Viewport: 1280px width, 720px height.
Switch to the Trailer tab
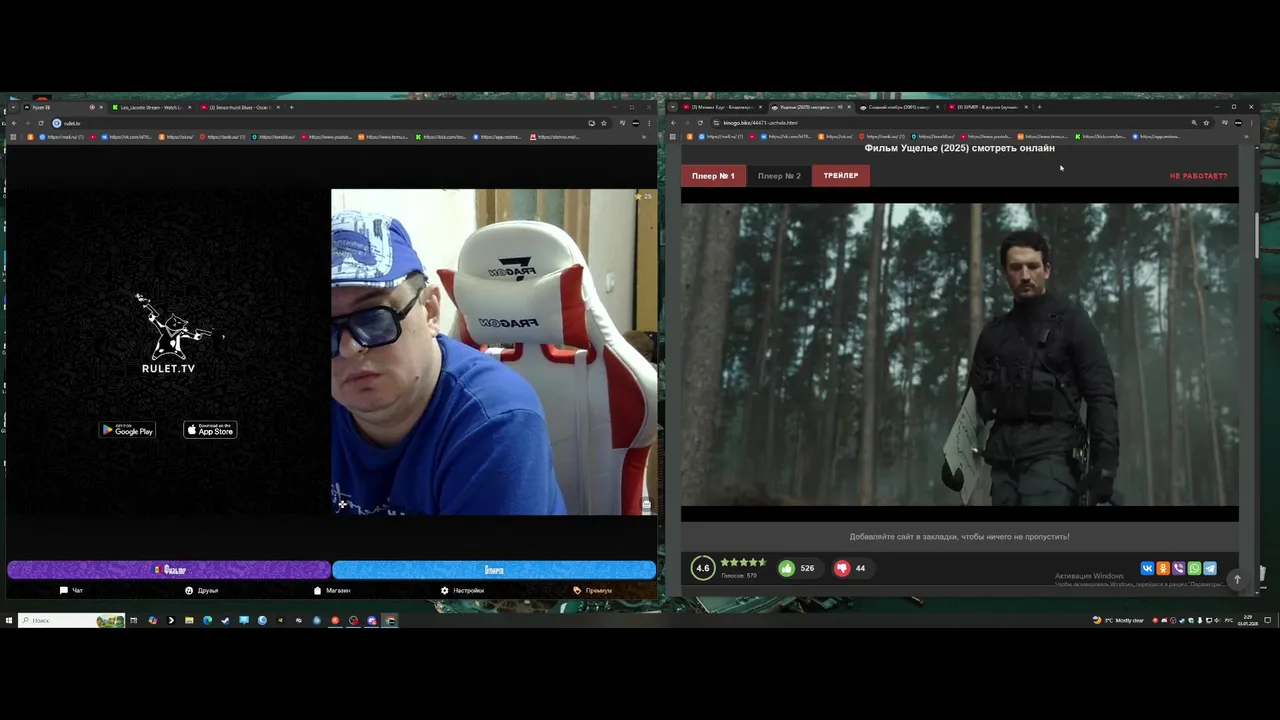[x=841, y=176]
